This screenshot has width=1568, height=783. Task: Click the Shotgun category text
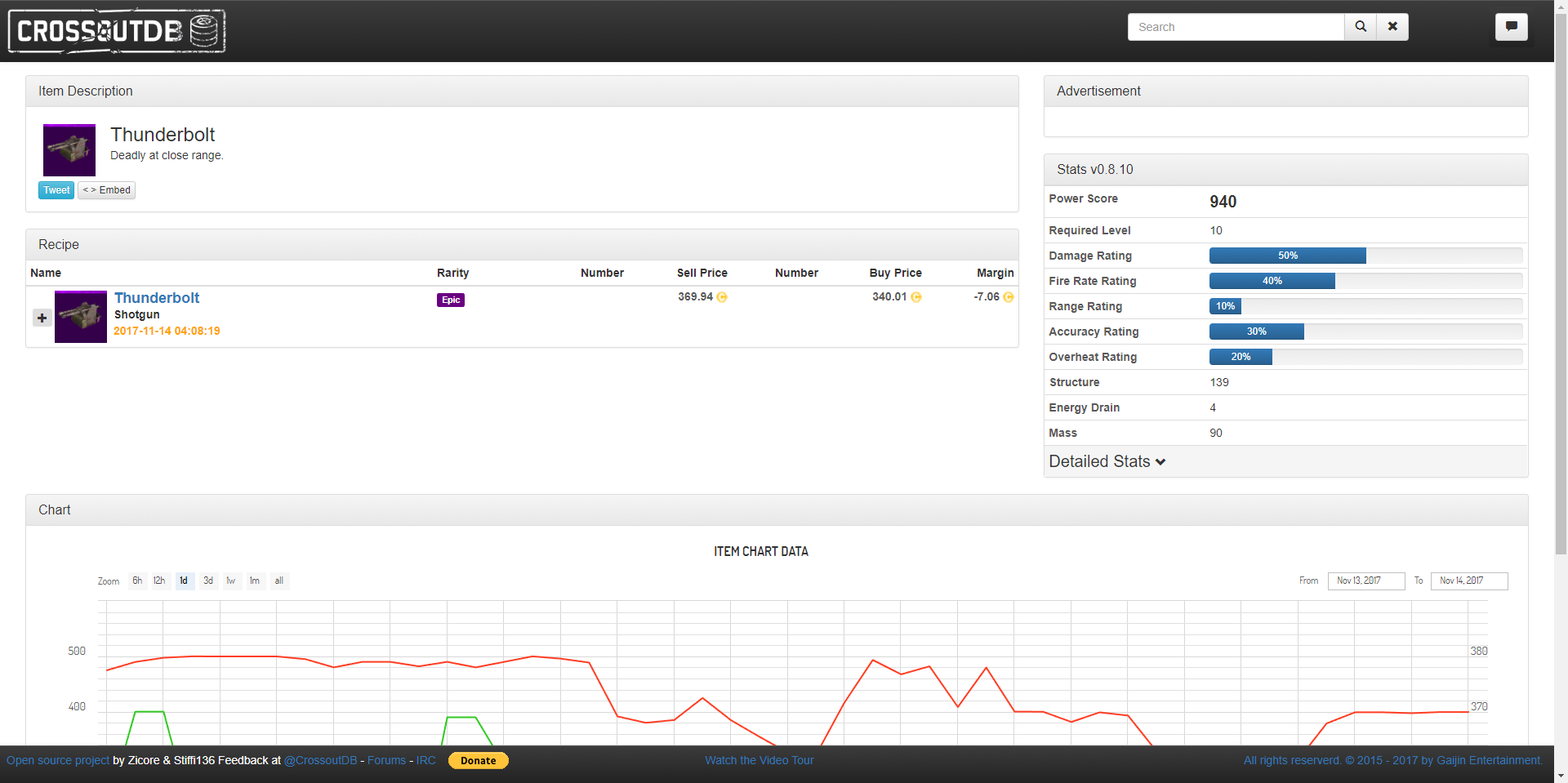(137, 314)
